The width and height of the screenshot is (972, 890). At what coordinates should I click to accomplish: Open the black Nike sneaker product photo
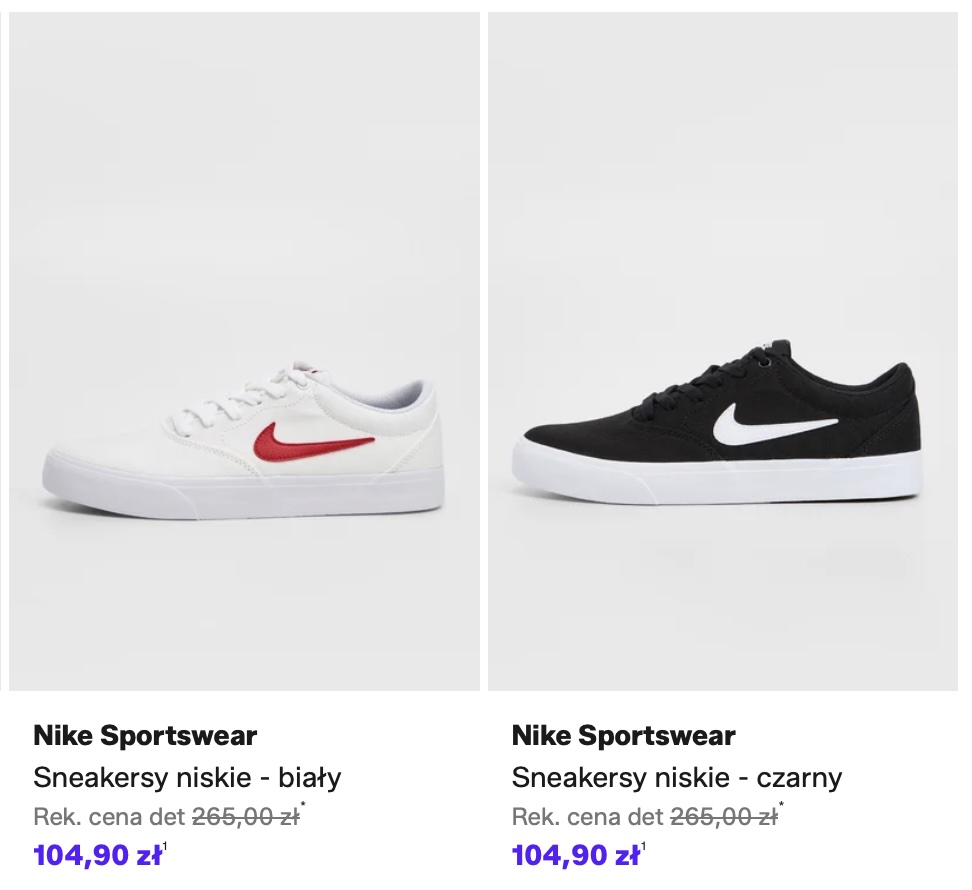(722, 350)
